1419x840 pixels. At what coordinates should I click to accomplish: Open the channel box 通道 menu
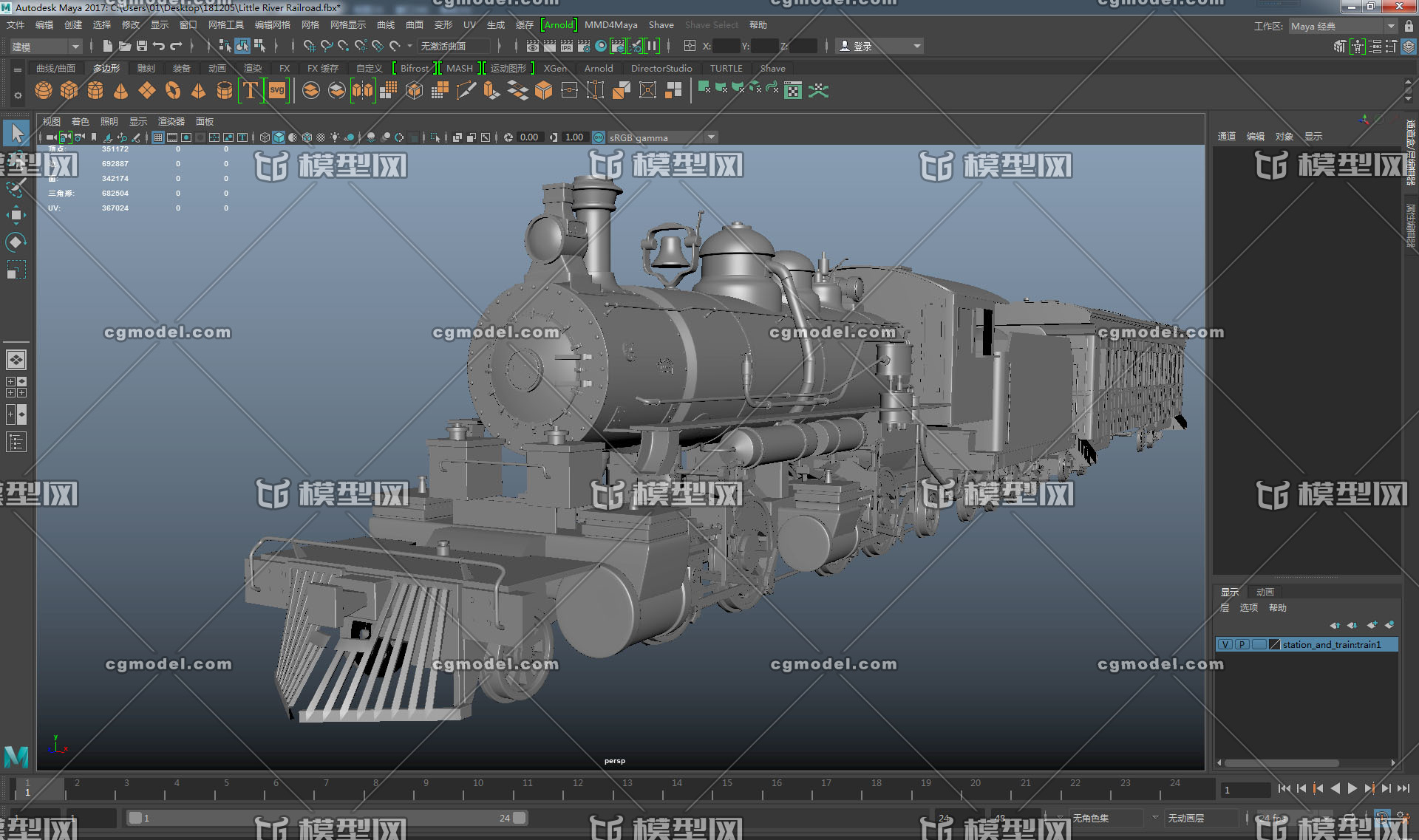pos(1227,137)
